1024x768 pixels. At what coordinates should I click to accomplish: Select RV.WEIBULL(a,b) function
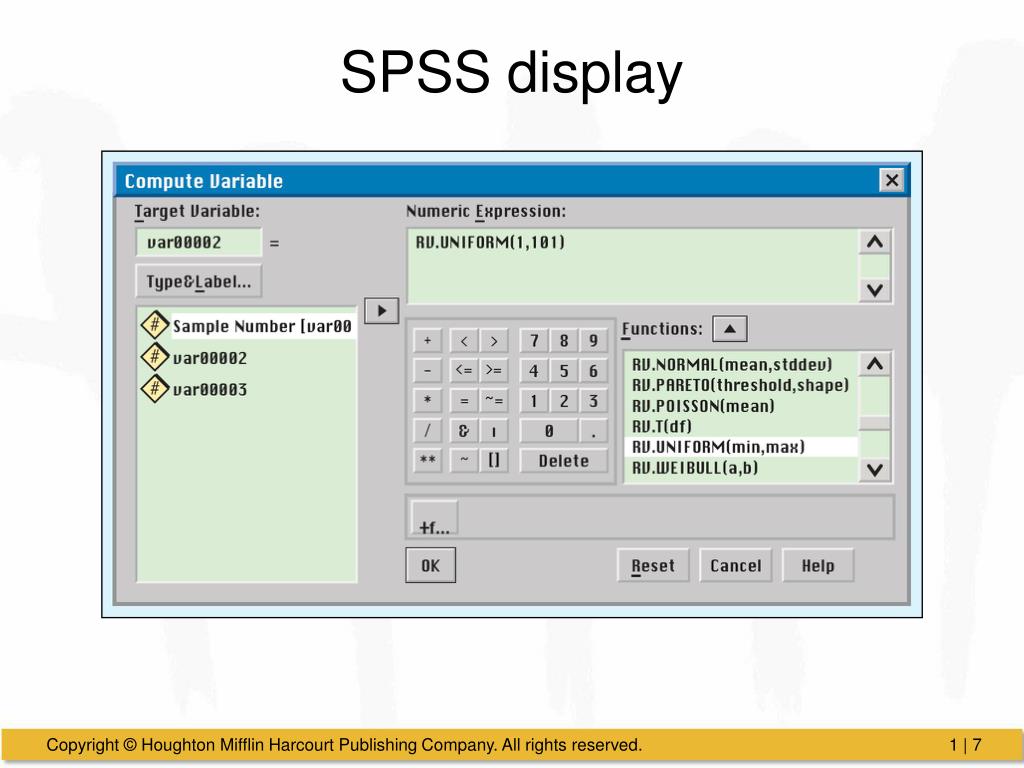(x=694, y=468)
